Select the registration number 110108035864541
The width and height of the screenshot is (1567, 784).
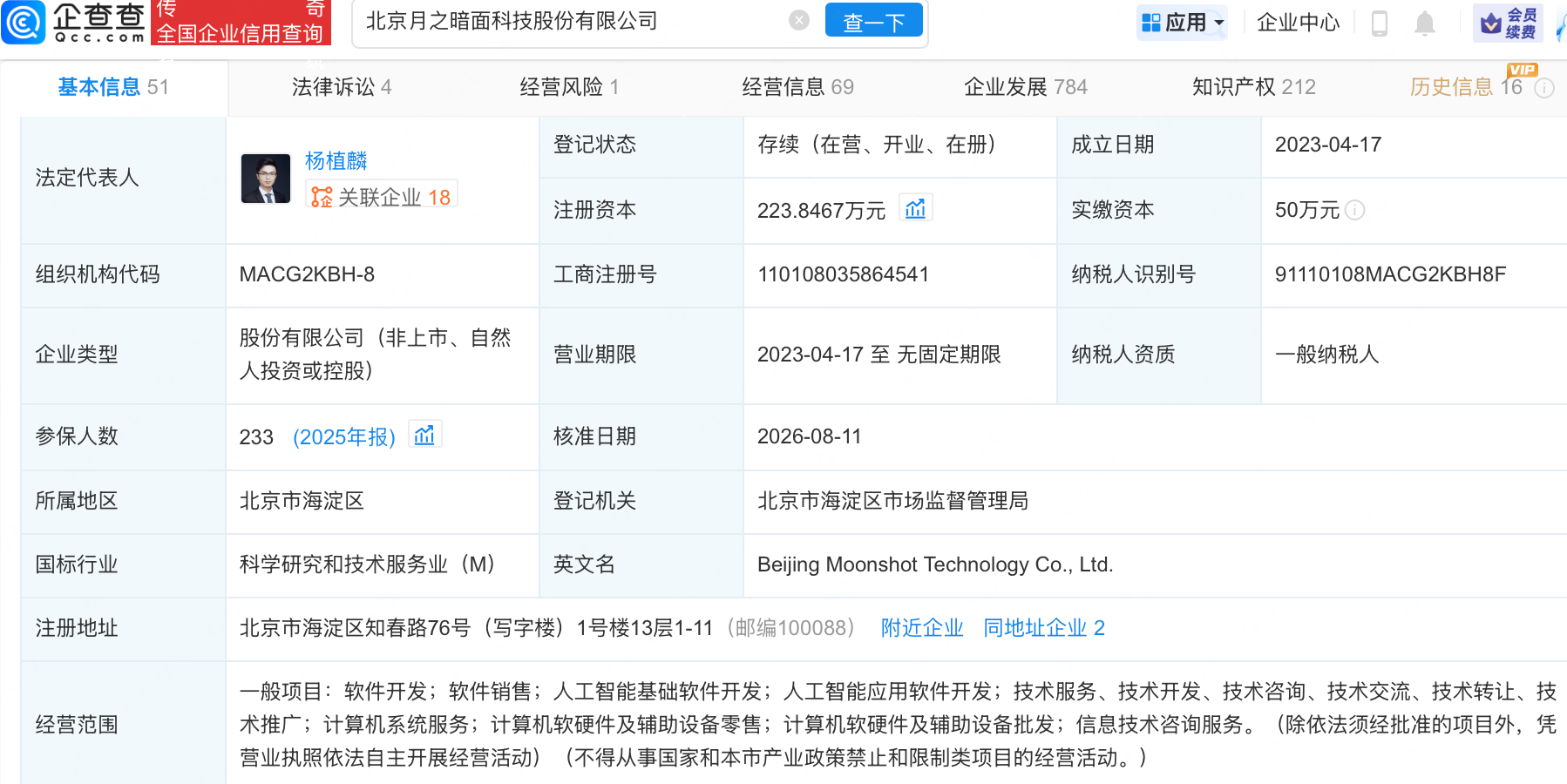pos(844,274)
